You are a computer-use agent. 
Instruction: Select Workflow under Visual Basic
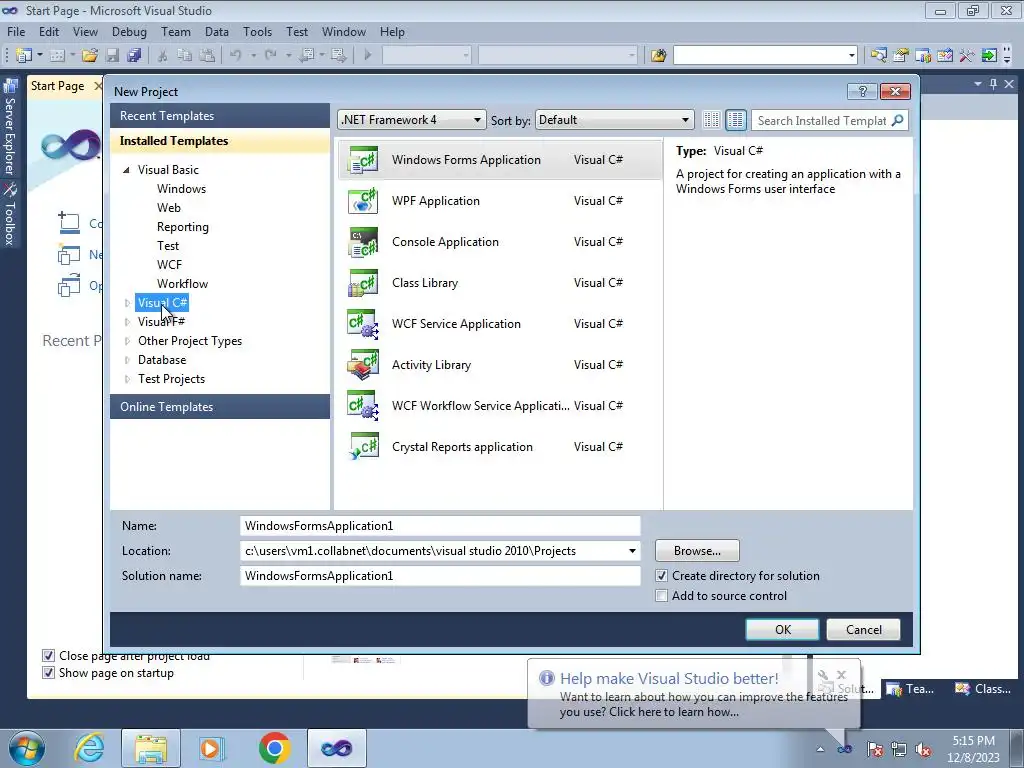(182, 284)
